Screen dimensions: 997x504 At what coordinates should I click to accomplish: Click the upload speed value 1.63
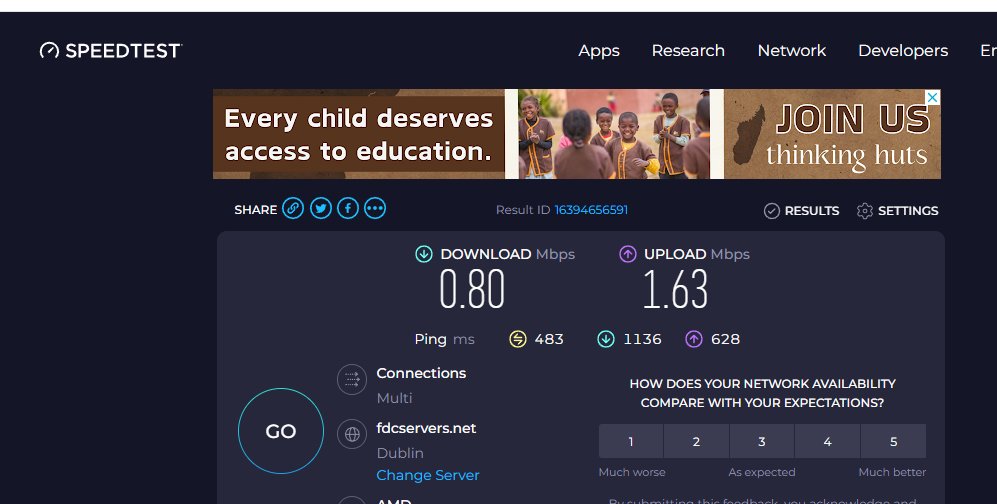675,290
